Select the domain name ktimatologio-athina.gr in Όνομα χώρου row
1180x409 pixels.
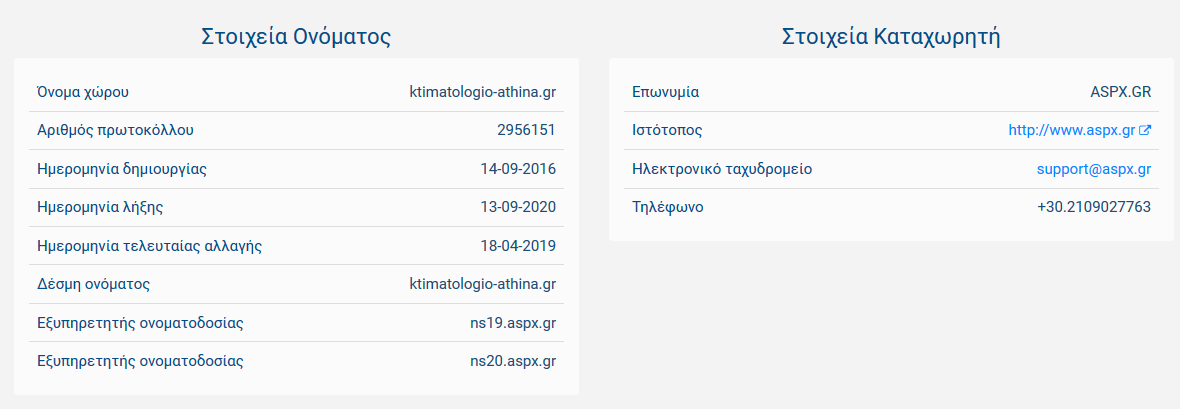click(482, 93)
